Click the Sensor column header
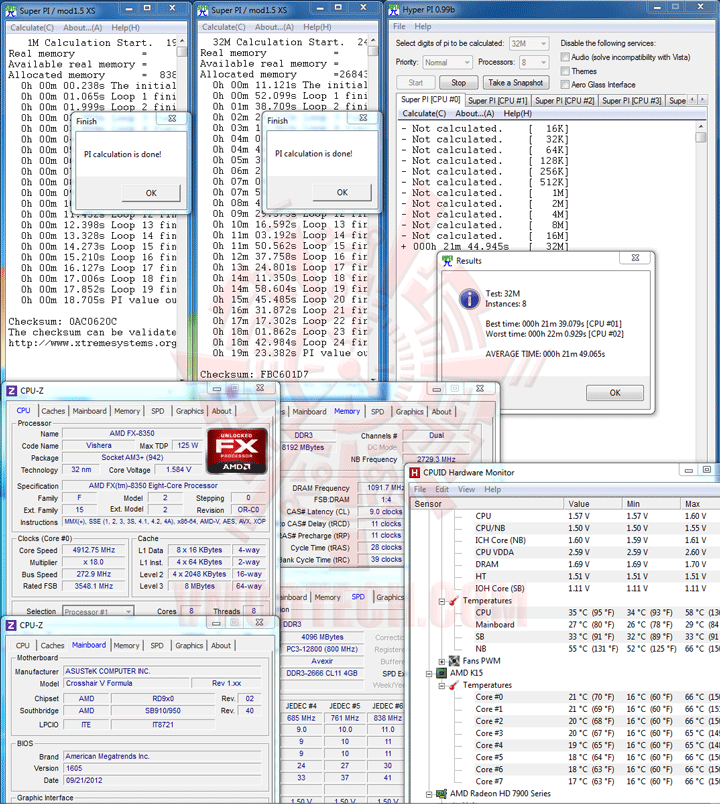This screenshot has height=804, width=720. point(487,504)
